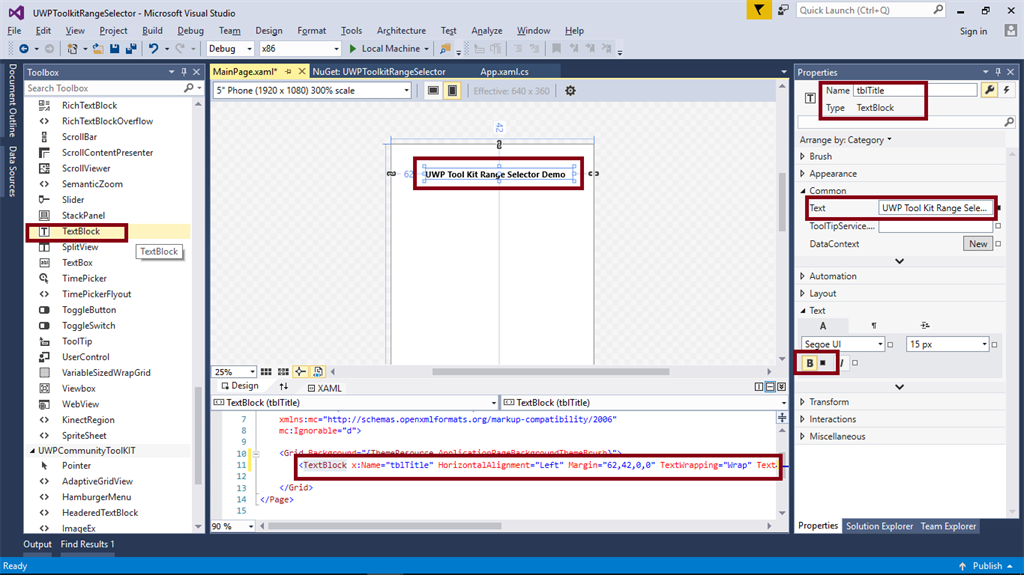Expand the Brush property category
Image resolution: width=1024 pixels, height=575 pixels.
[803, 156]
